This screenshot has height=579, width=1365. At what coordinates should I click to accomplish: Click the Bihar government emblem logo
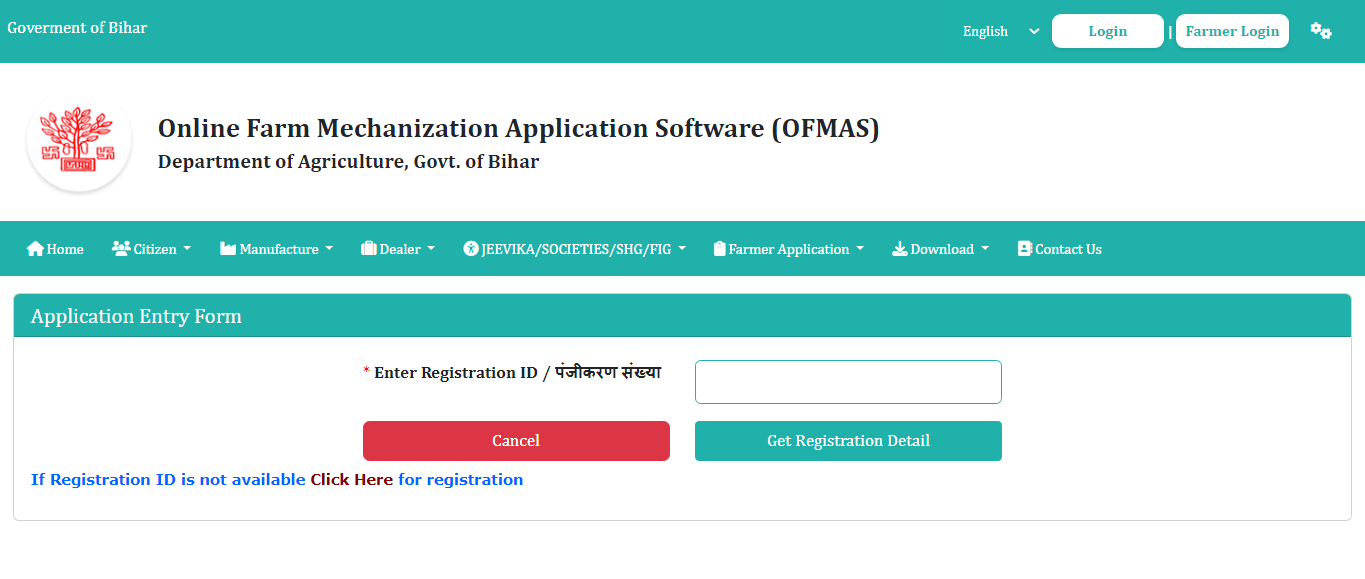point(78,143)
